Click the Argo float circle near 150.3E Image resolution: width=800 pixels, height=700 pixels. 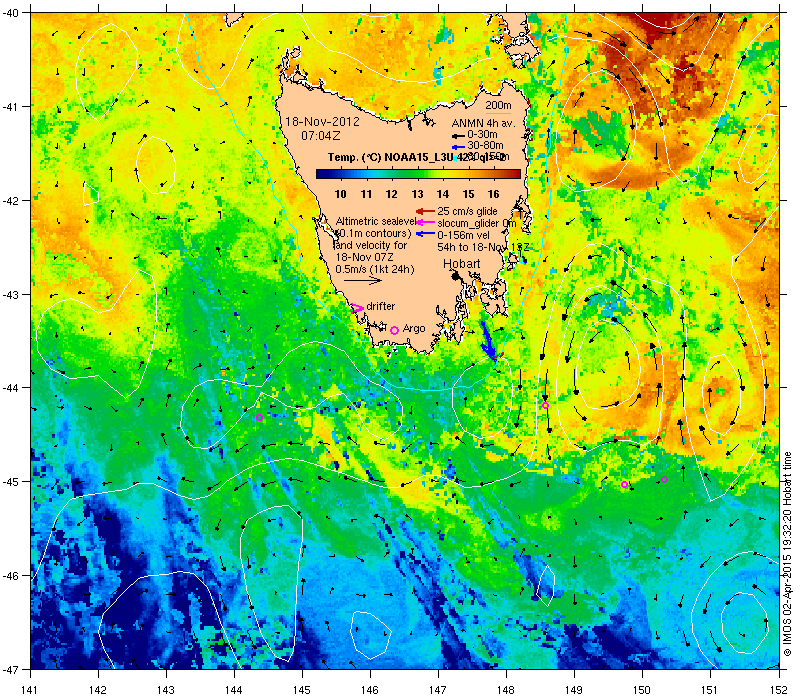(x=664, y=480)
